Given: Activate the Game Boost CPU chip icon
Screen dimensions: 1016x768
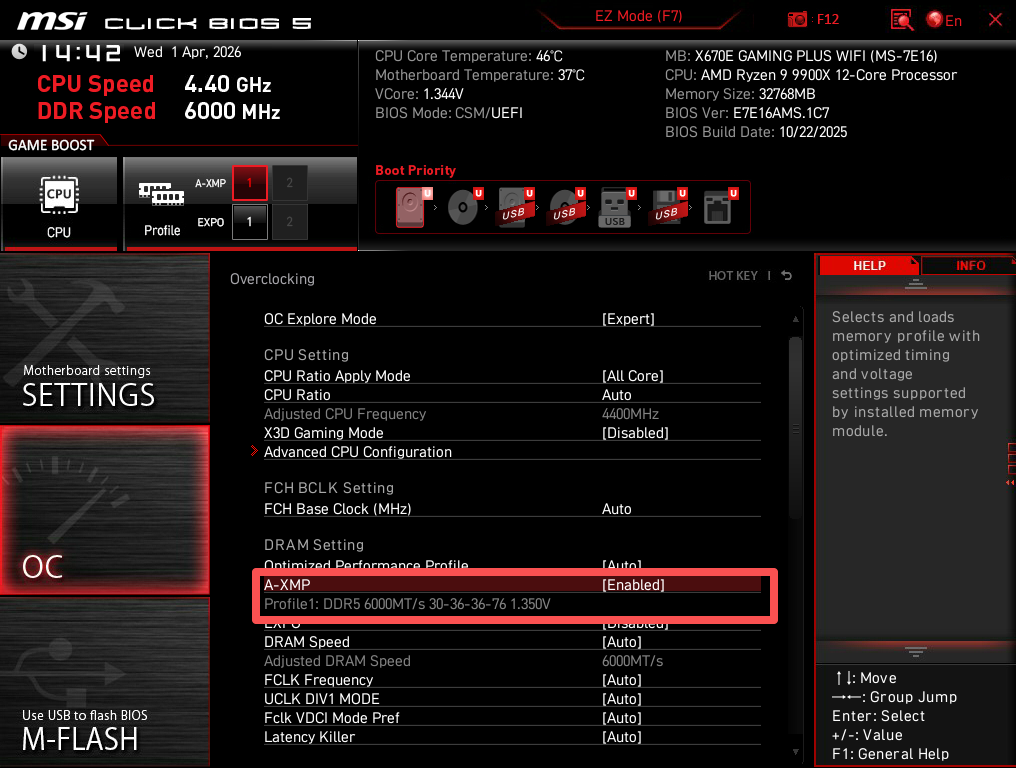Looking at the screenshot, I should (x=59, y=194).
